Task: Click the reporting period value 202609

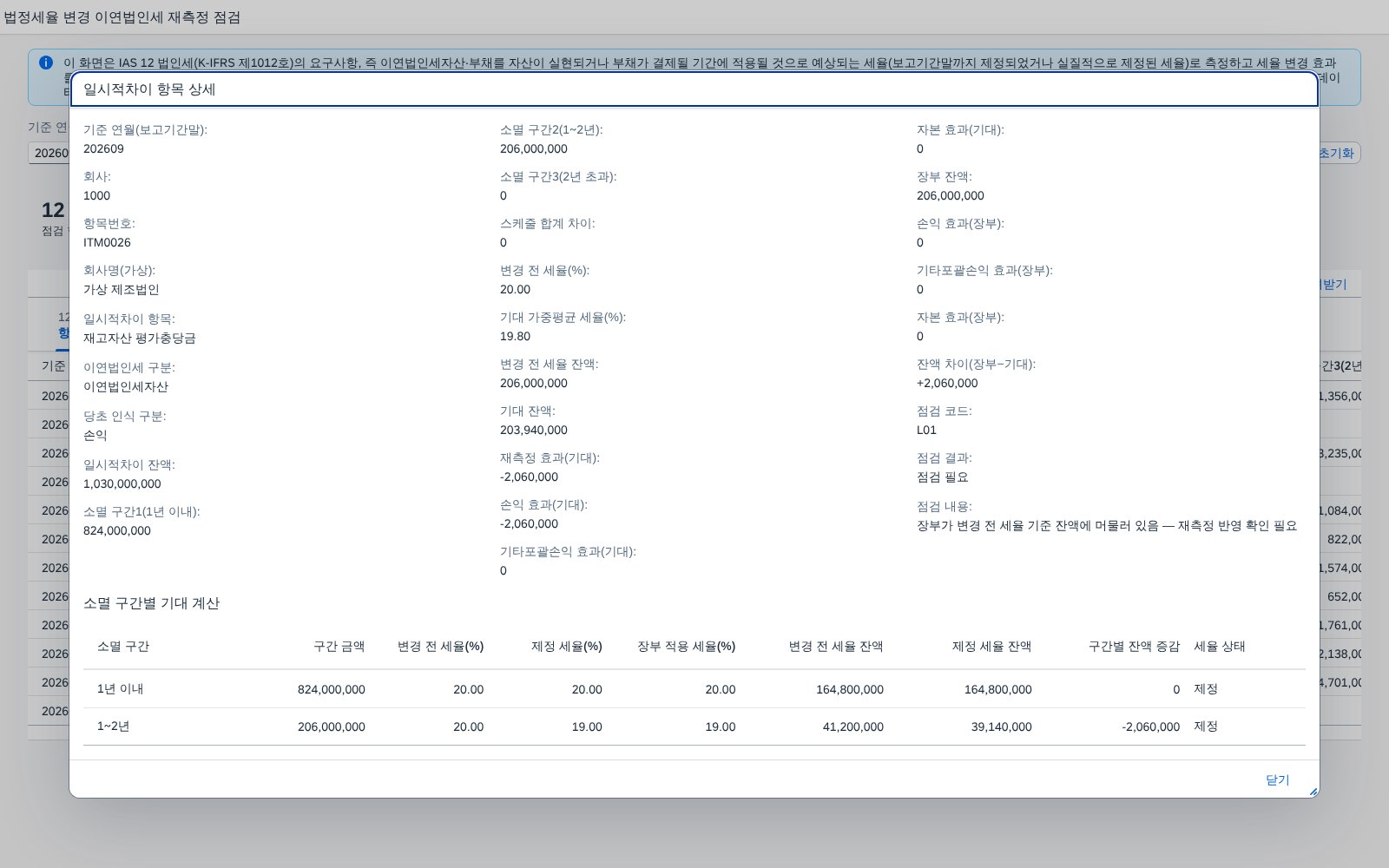Action: coord(103,148)
